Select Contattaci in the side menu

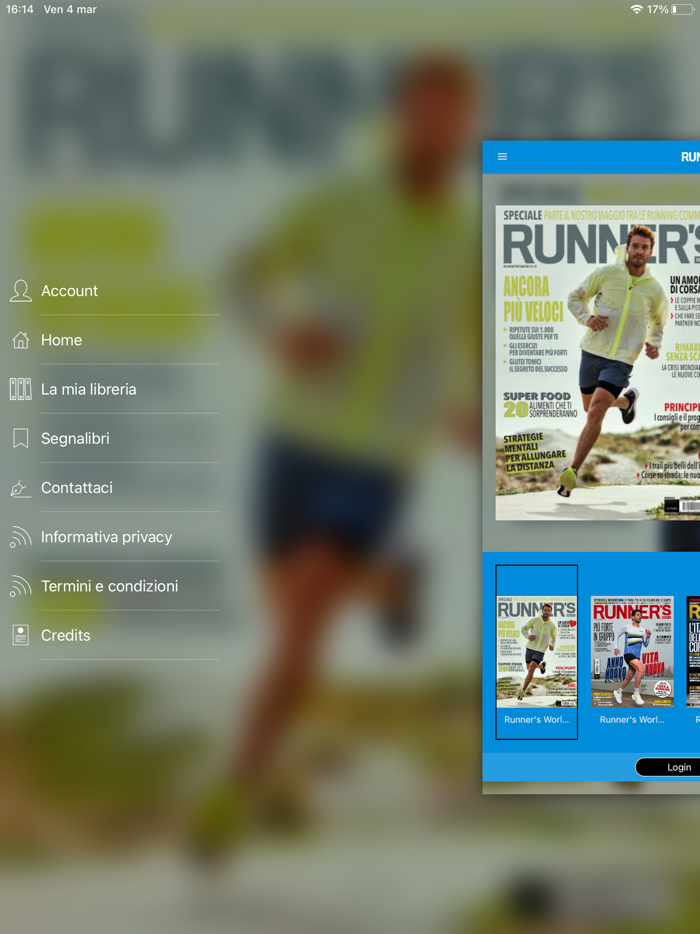[114, 488]
